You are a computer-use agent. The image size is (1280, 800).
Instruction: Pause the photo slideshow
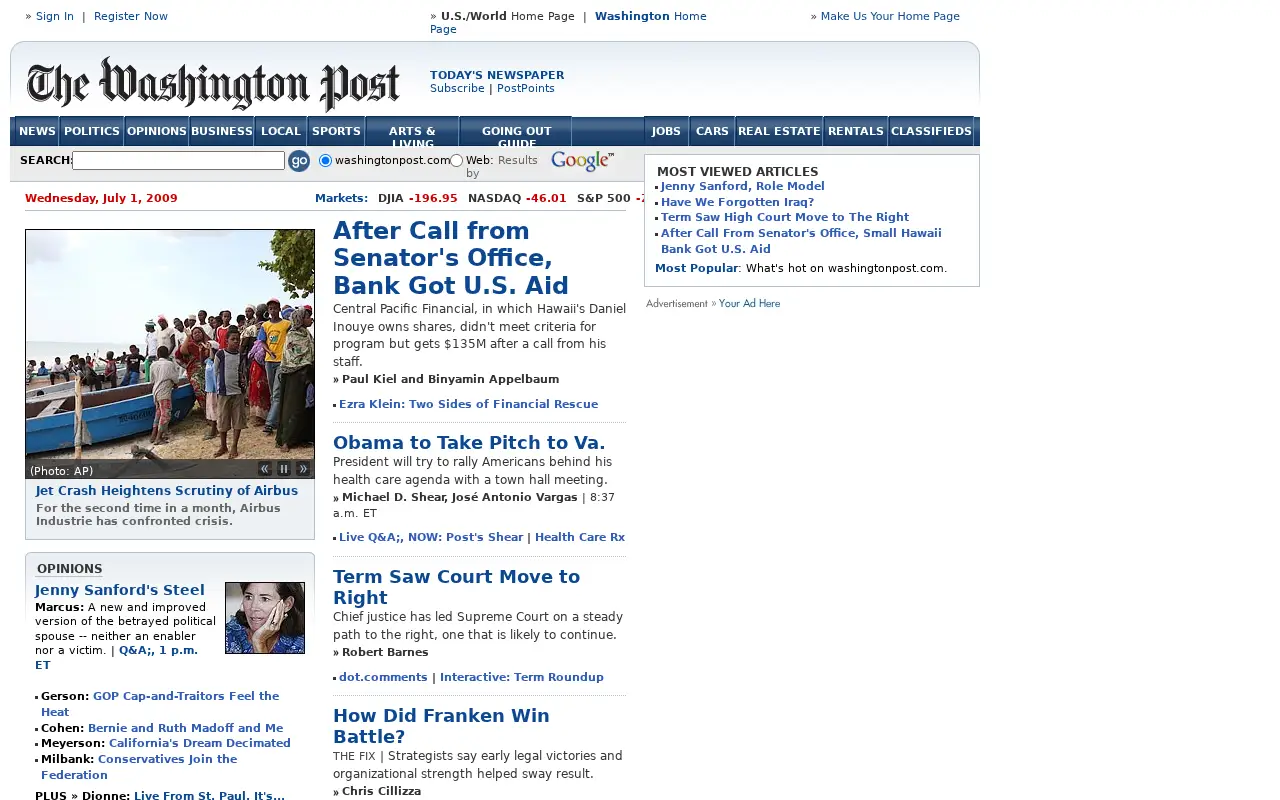tap(284, 469)
